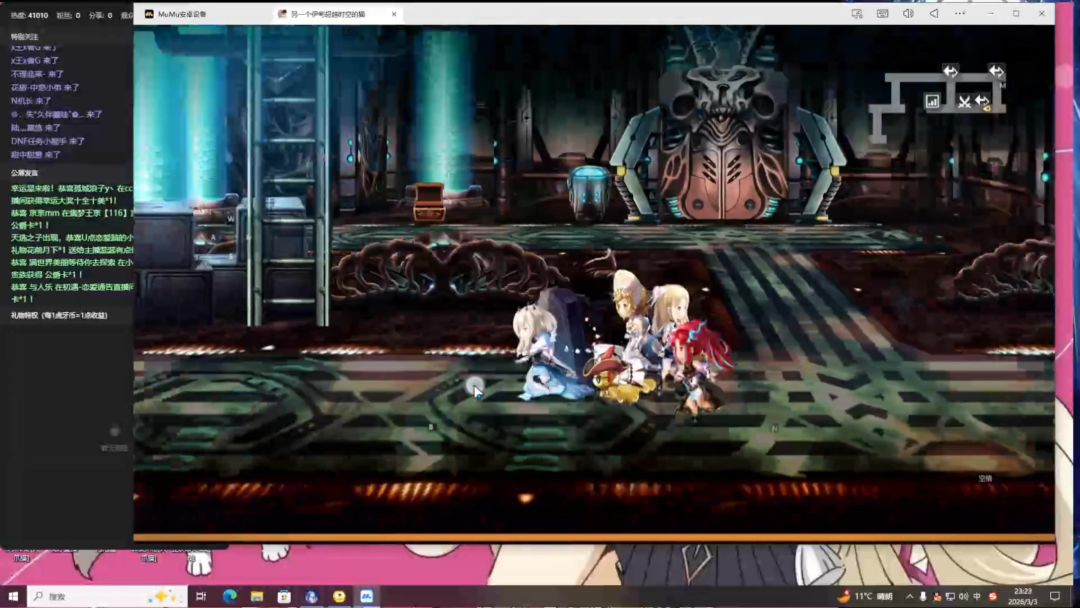Click the 'N机长 来了' chat line

coord(31,101)
